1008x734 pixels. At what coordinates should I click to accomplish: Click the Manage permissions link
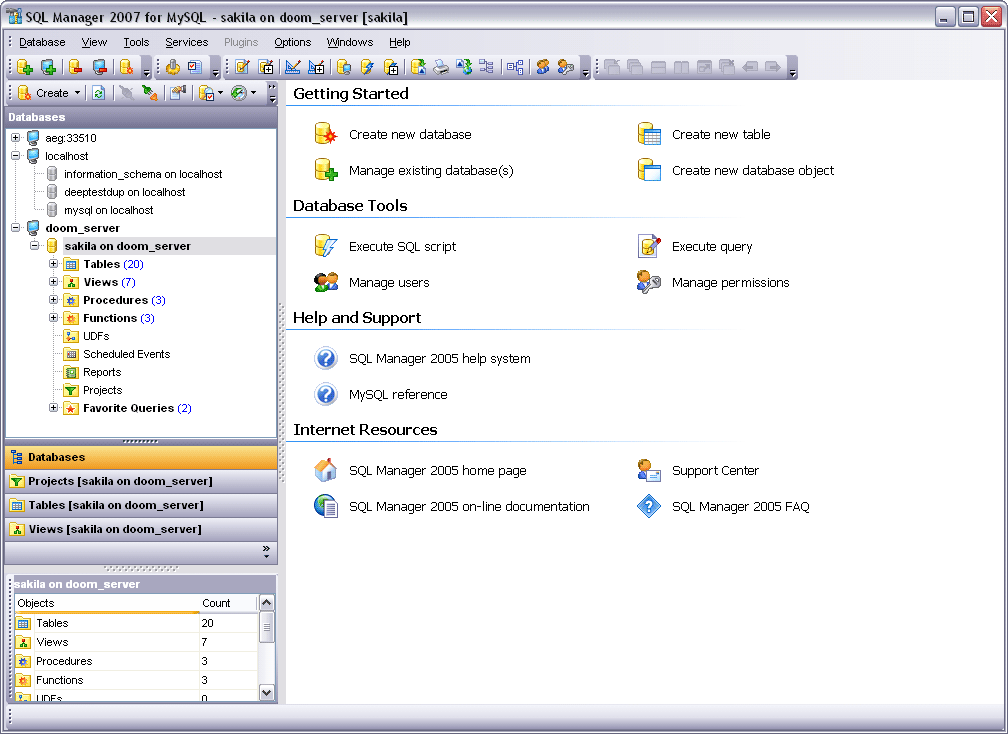click(713, 282)
